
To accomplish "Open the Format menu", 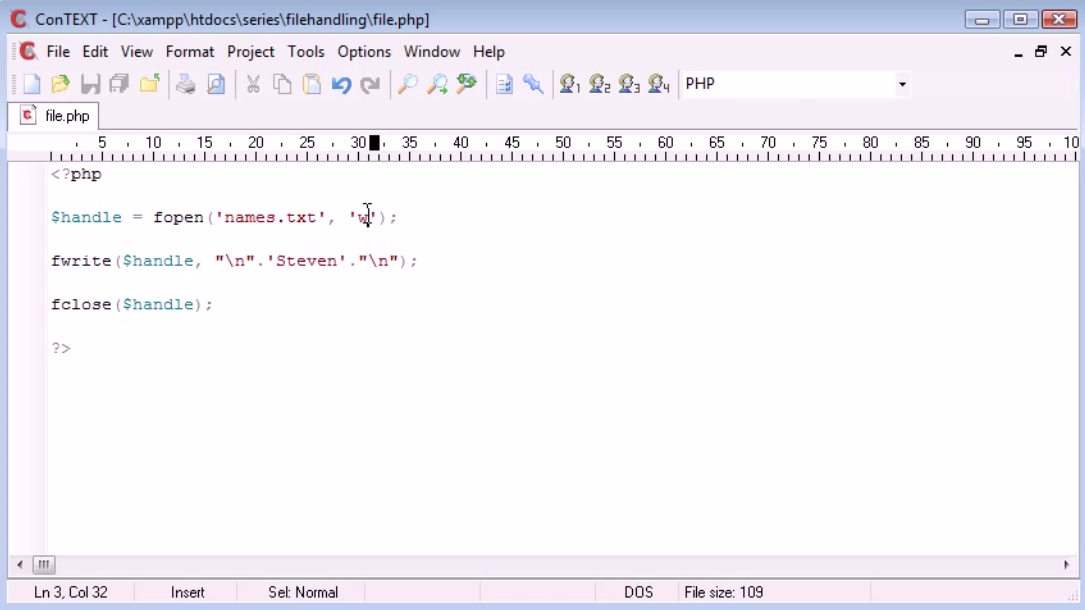I will click(190, 51).
